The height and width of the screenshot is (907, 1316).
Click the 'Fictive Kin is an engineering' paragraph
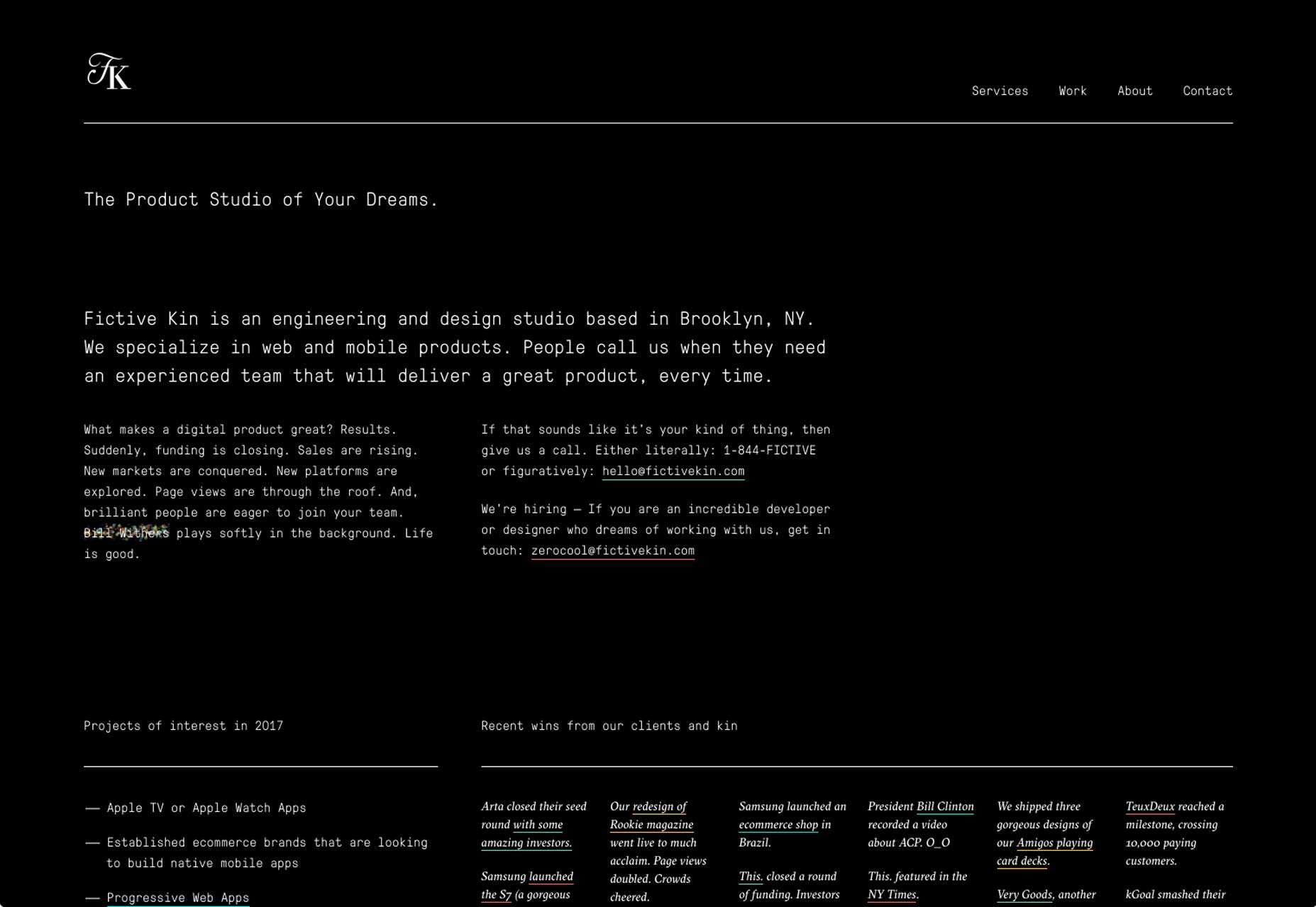tap(455, 347)
